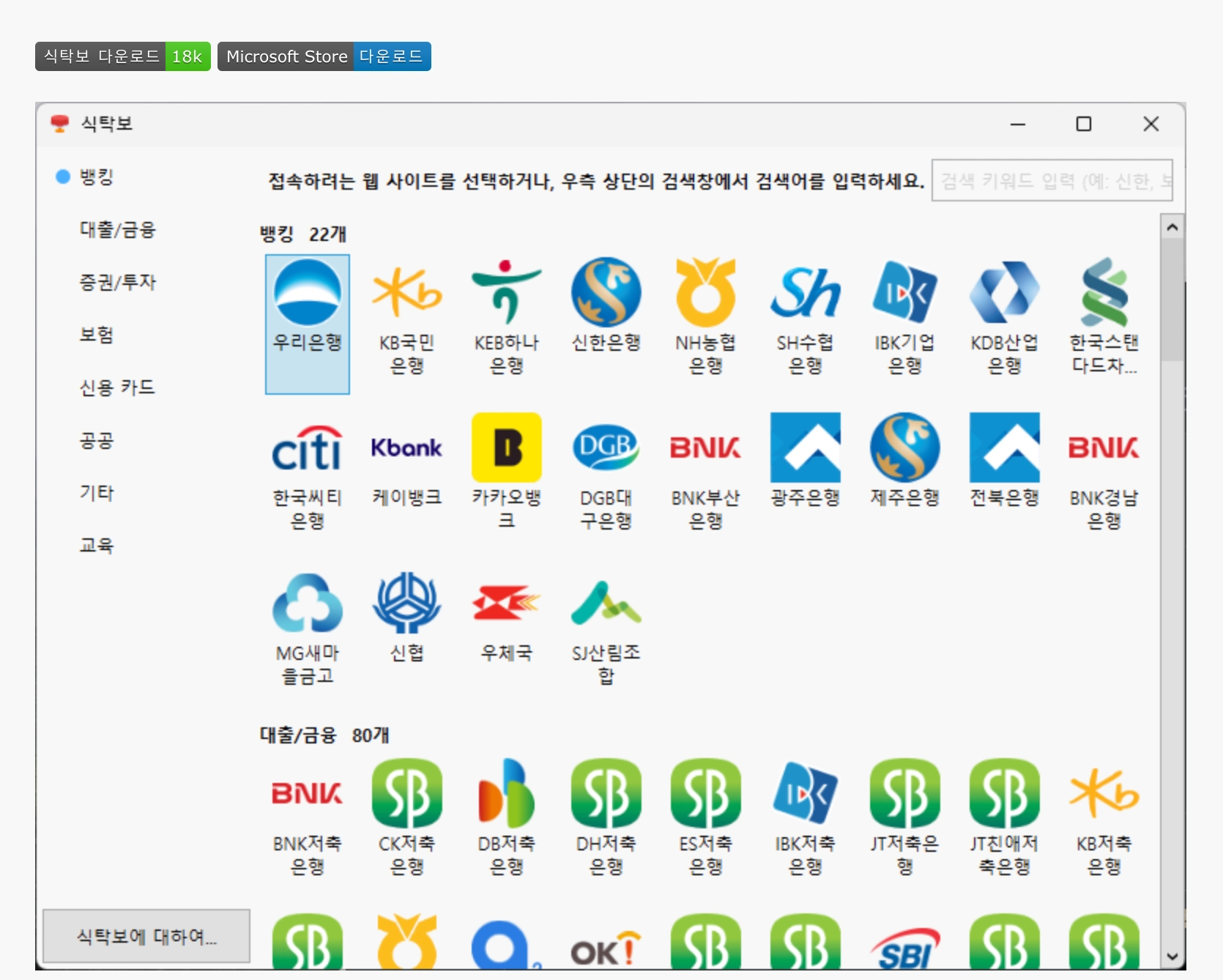Open the 보험 category
1223x980 pixels.
(96, 335)
